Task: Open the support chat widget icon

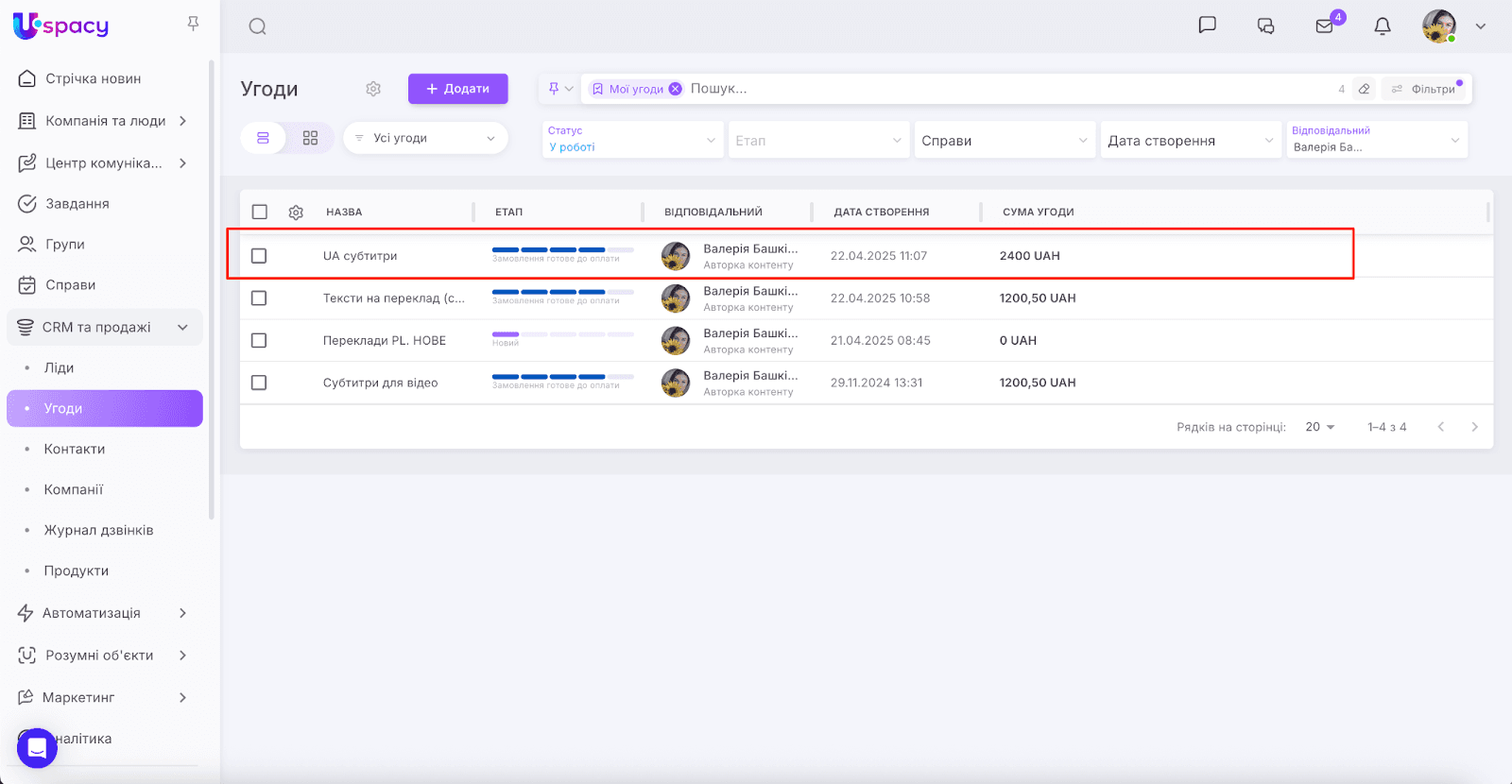Action: (37, 748)
